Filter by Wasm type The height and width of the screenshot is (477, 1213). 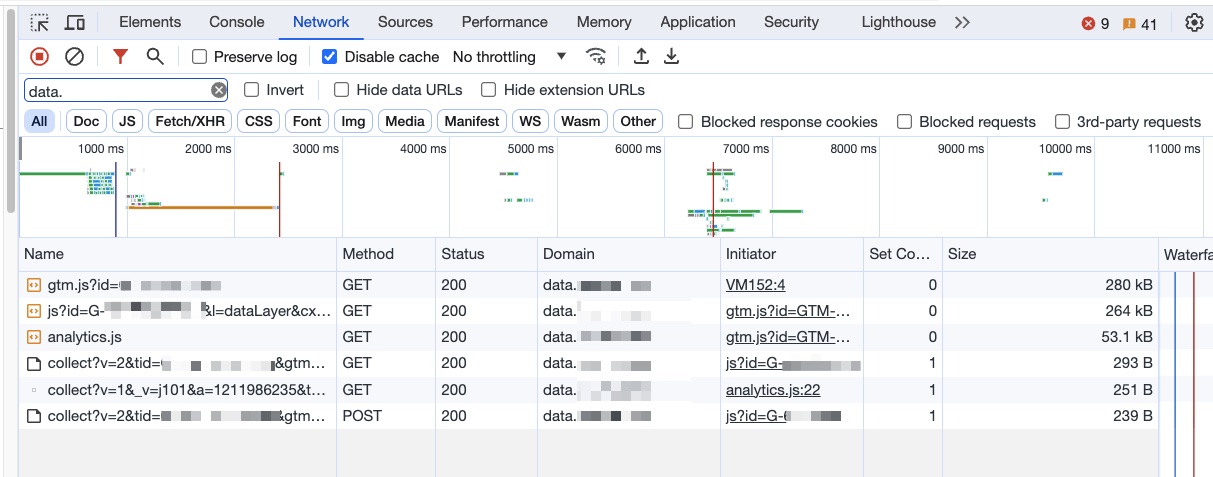coord(581,122)
